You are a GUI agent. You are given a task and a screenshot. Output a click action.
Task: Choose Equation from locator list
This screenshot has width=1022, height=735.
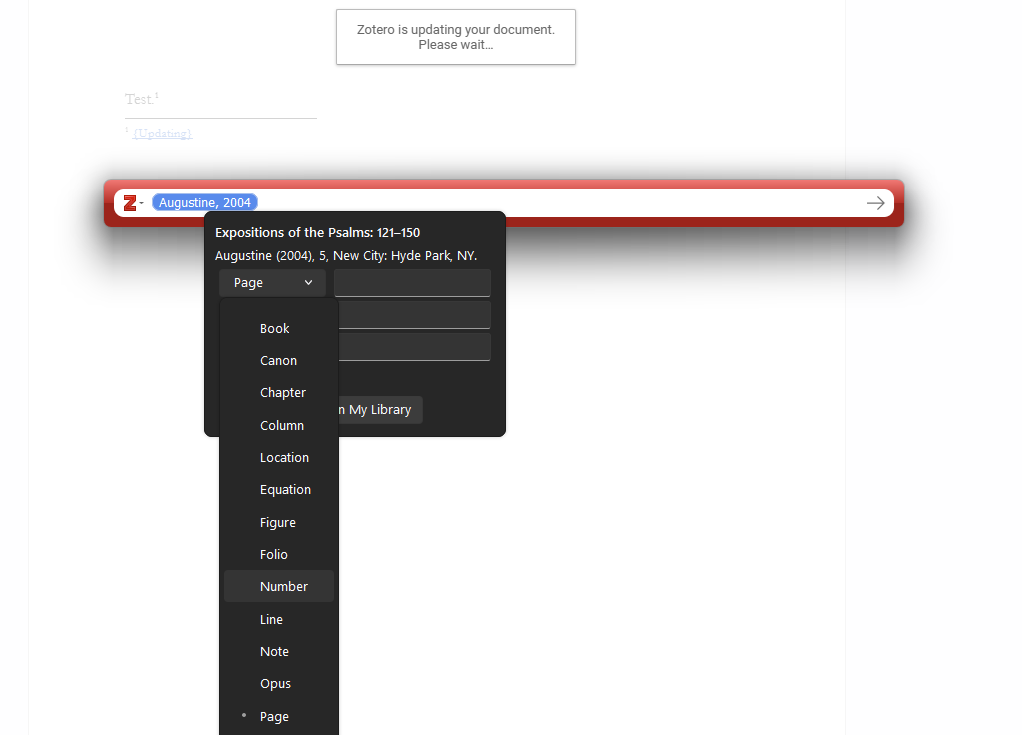pos(279,489)
